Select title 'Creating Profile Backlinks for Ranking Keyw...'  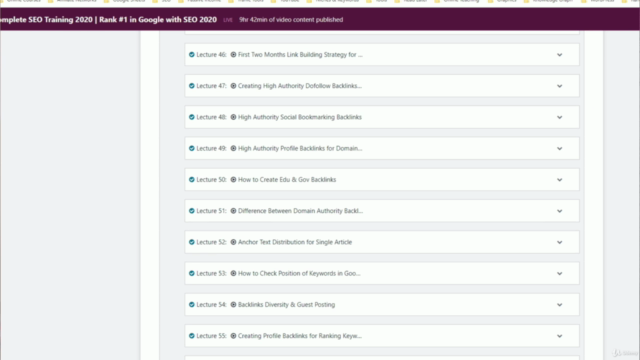click(x=300, y=336)
